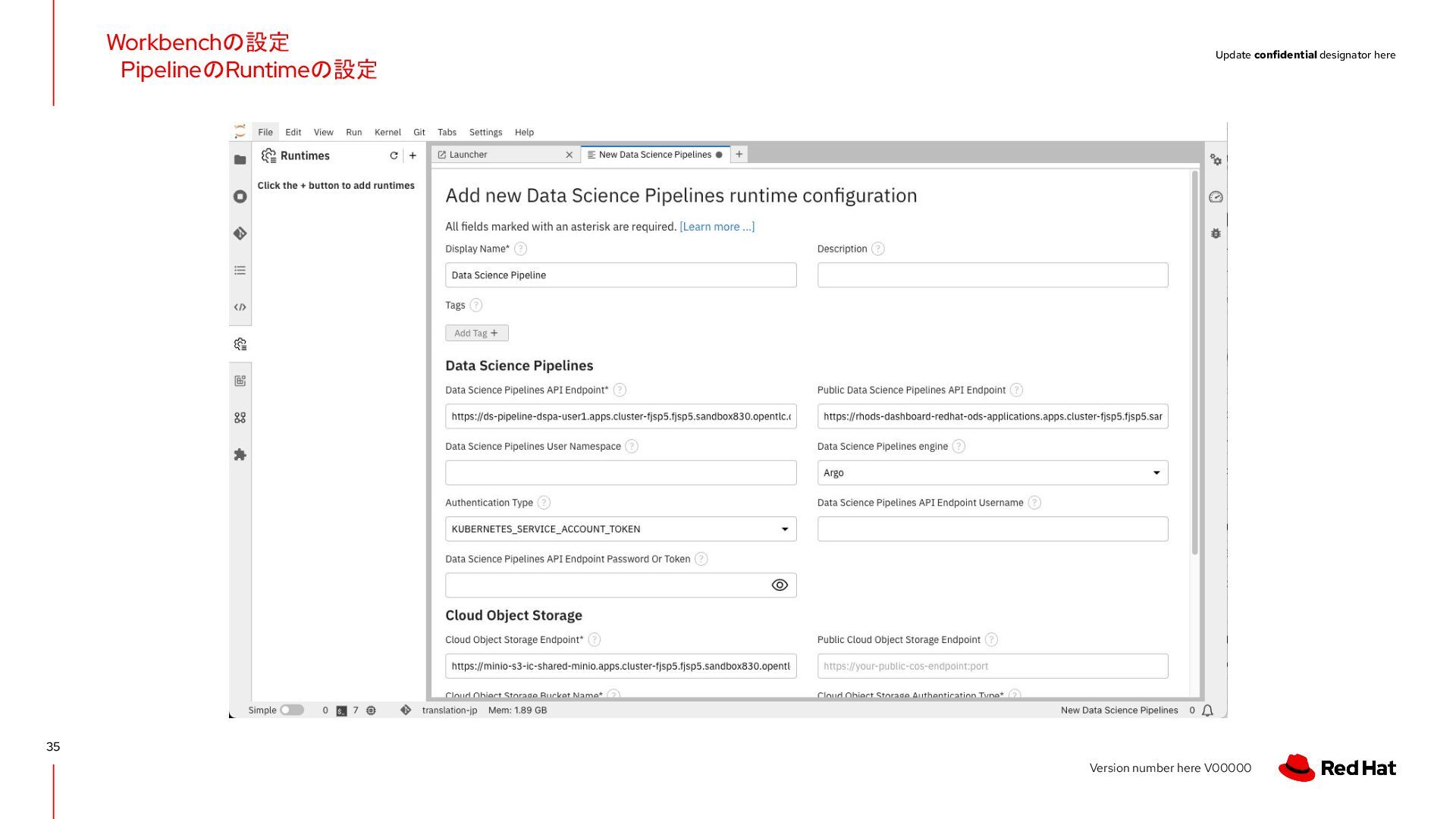Open the Running Terminals and Kernels icon
The height and width of the screenshot is (819, 1456).
coord(240,196)
